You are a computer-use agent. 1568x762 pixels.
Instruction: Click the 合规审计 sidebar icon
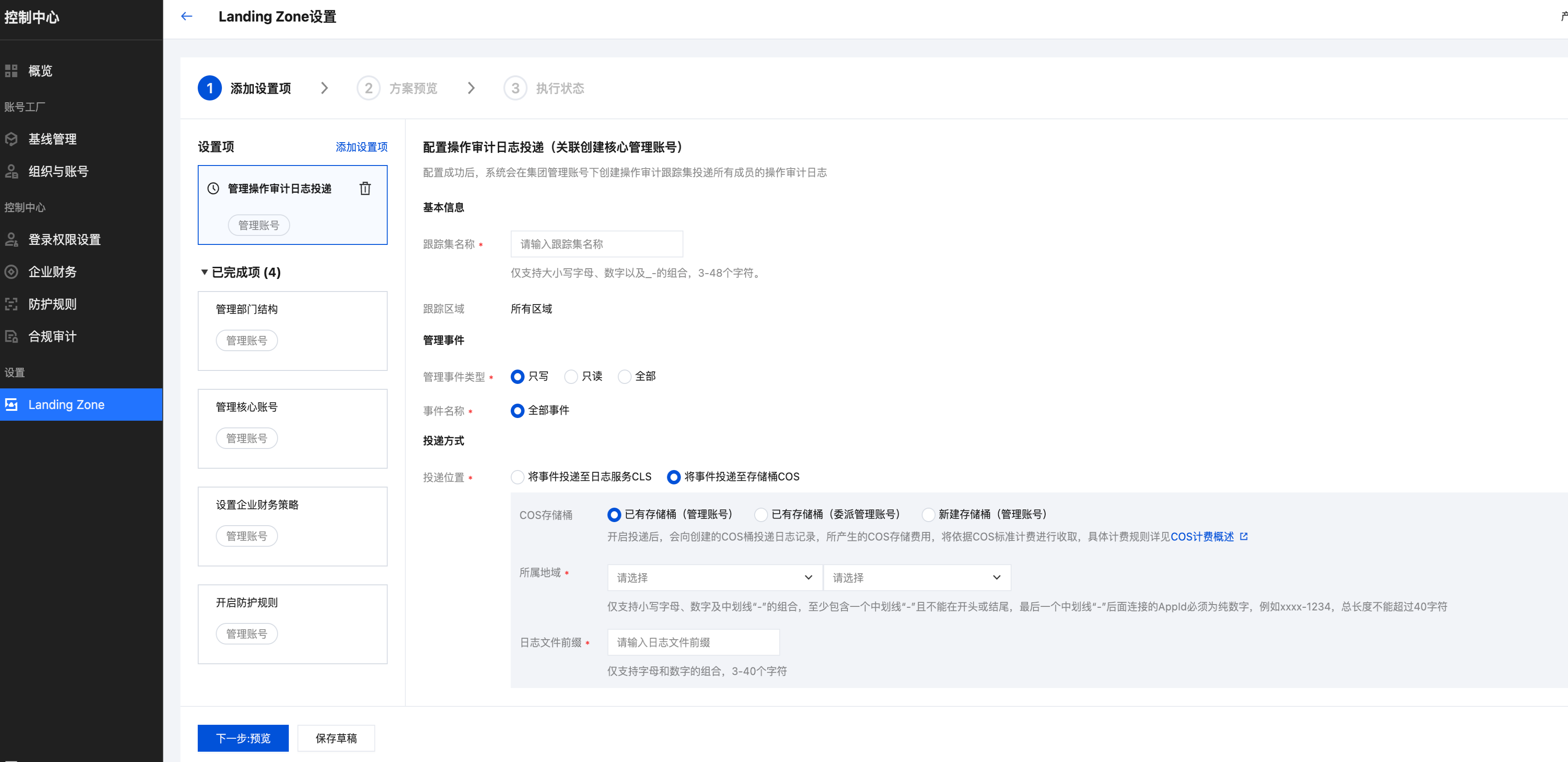[x=12, y=336]
